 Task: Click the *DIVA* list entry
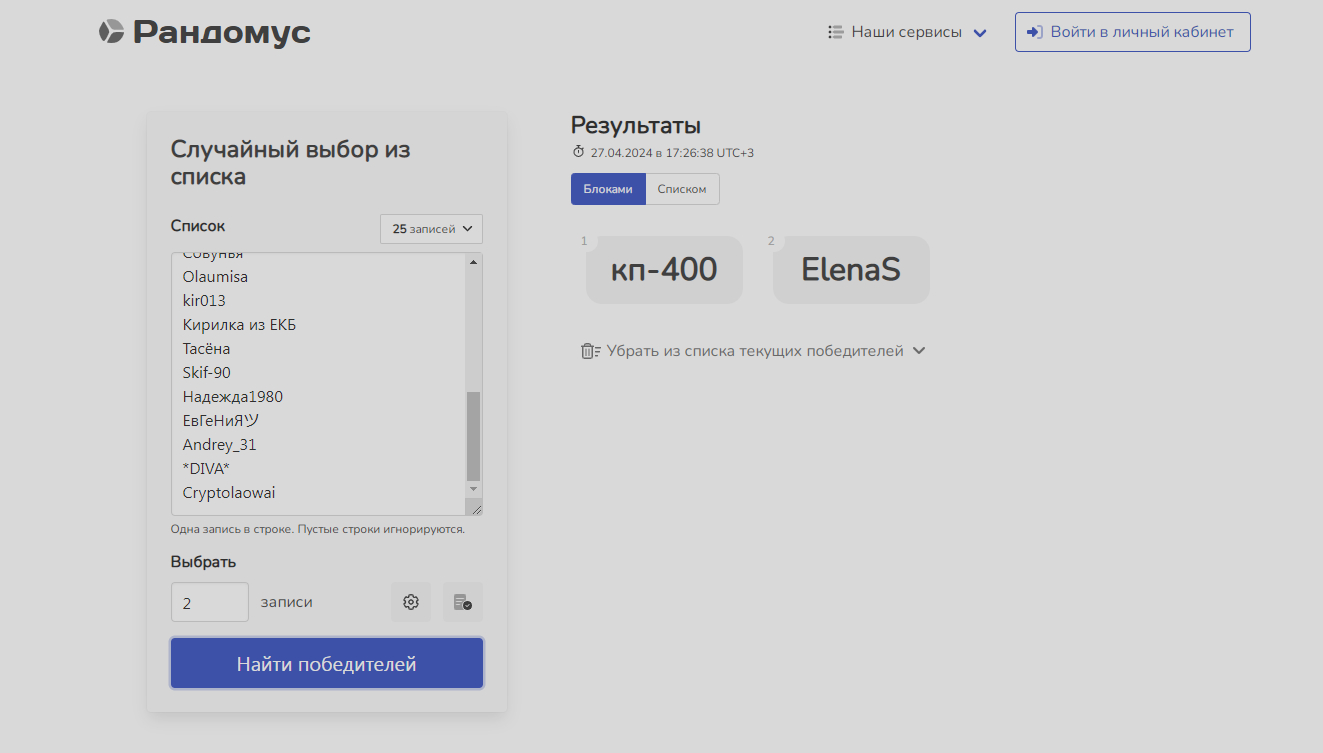[x=205, y=468]
